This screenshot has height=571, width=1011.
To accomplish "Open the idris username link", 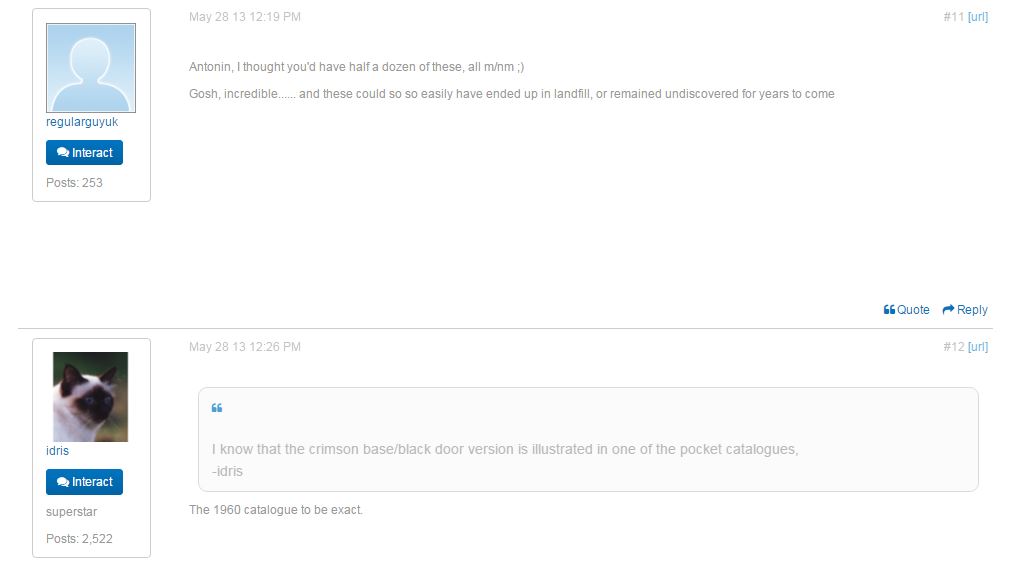I will pos(58,451).
